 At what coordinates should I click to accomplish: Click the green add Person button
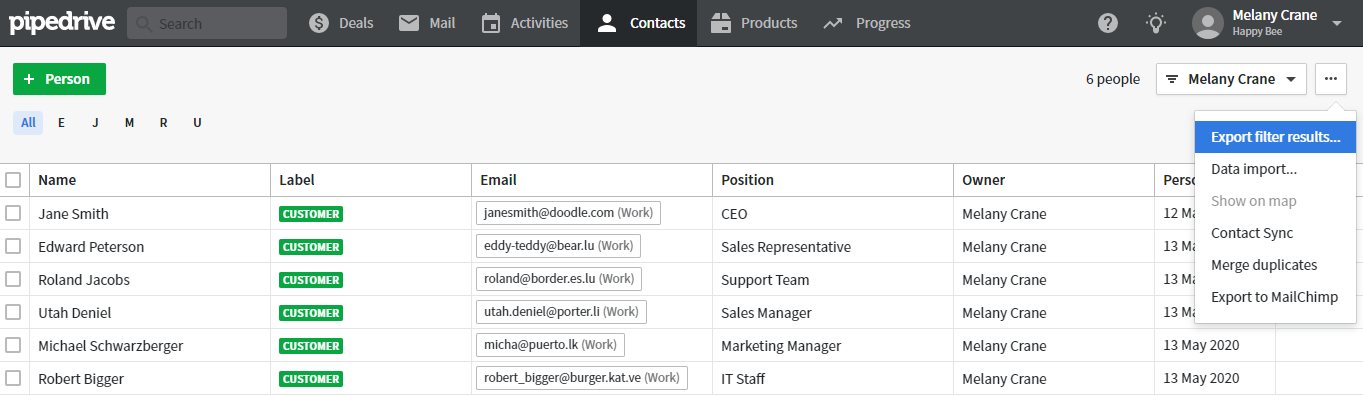pos(59,79)
